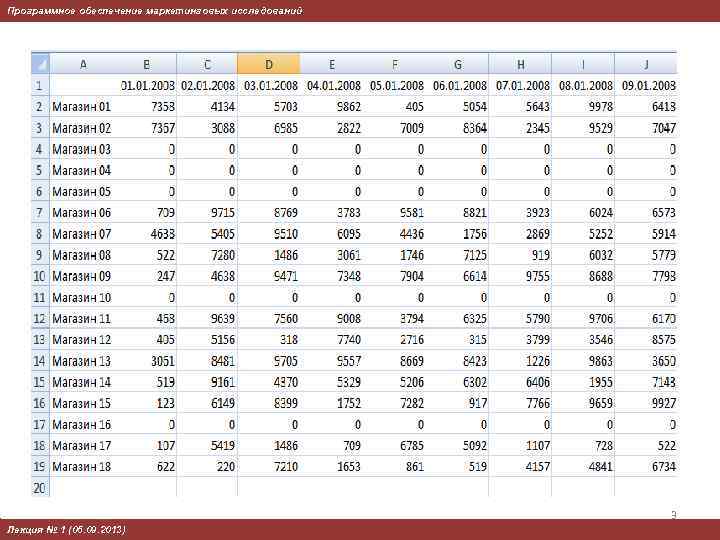Click cell Магазин 06
Viewport: 720px width, 540px height.
(x=82, y=213)
